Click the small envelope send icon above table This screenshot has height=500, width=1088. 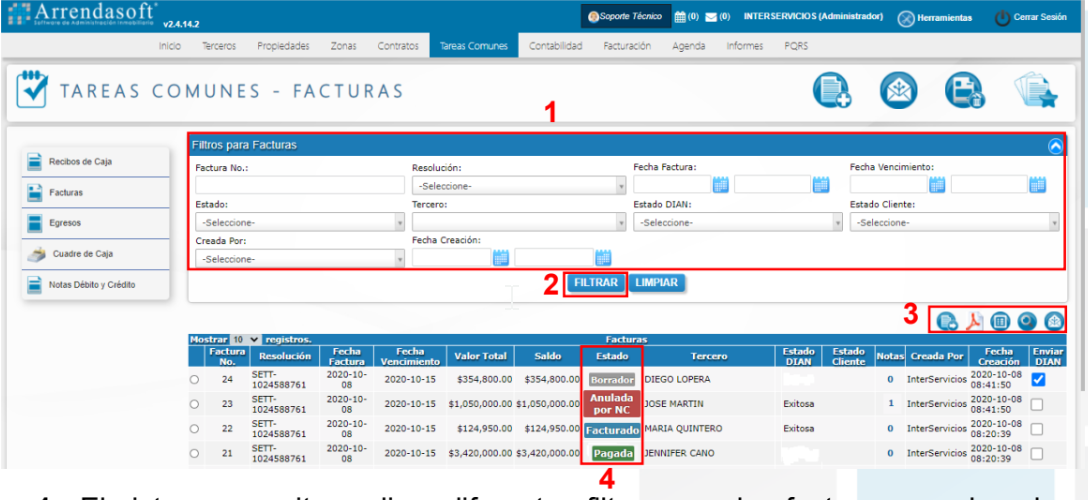click(1053, 320)
